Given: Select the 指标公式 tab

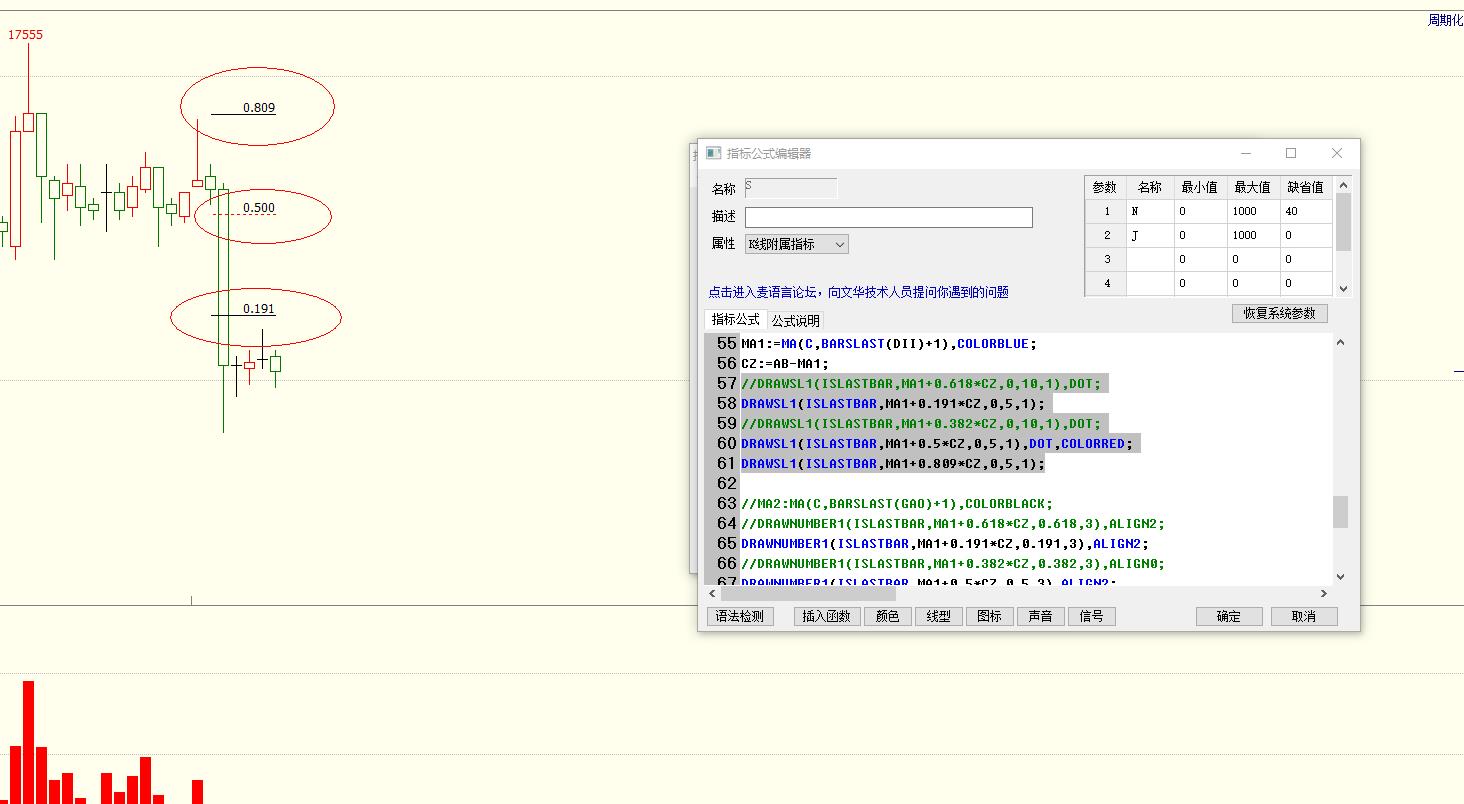Looking at the screenshot, I should pos(735,320).
